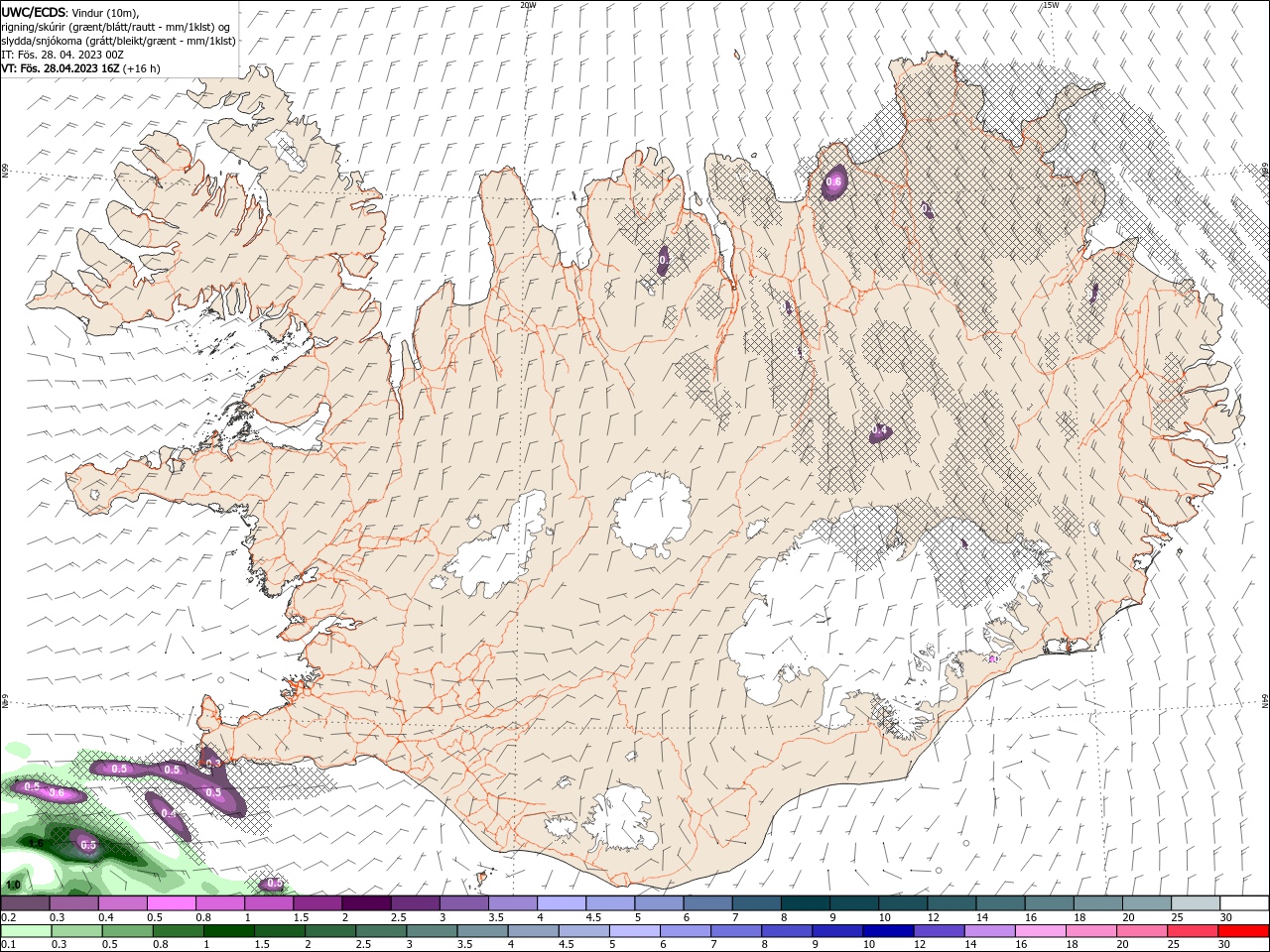Click the 1.6 rain value in the dark green area
Viewport: 1270px width, 952px height.
[36, 844]
